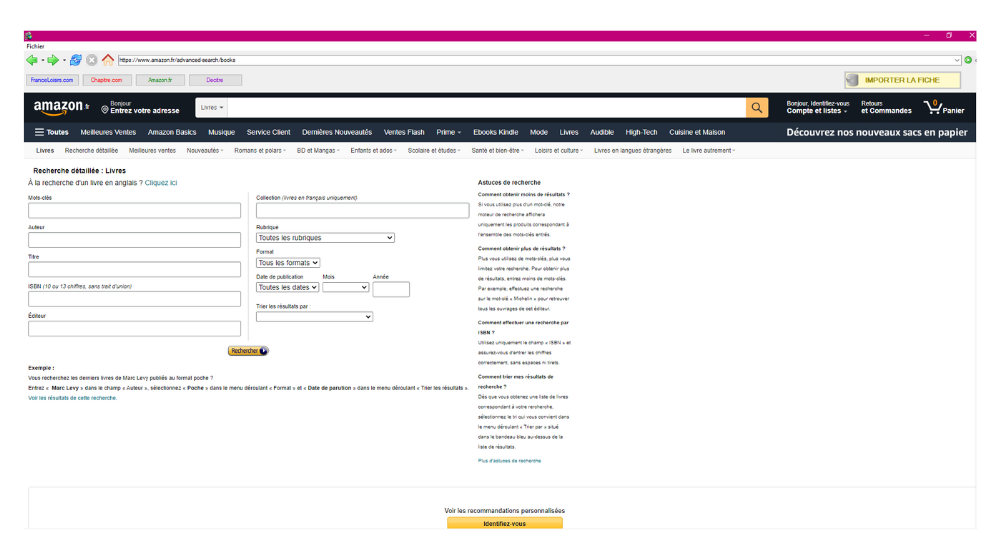Click the Mots-clés input field

(x=135, y=210)
